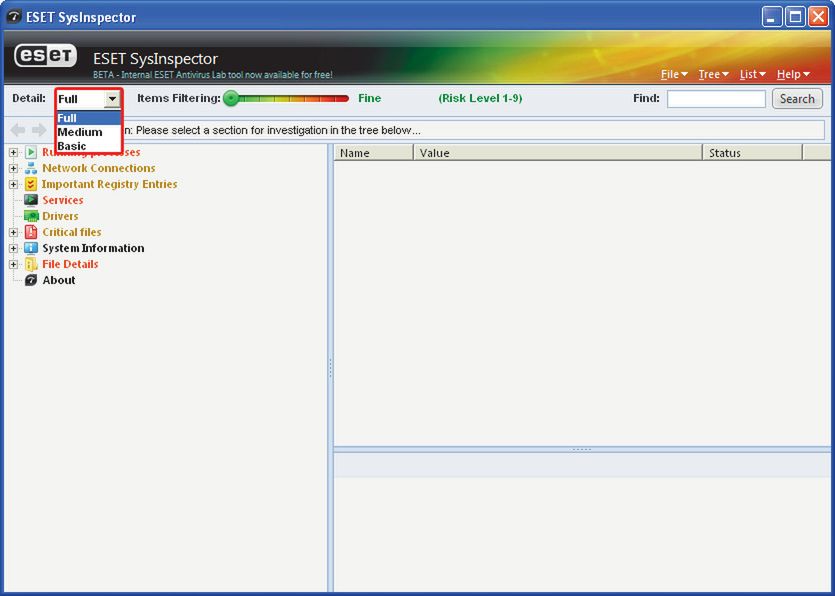Select Drivers in the tree
The image size is (835, 596).
(x=60, y=216)
